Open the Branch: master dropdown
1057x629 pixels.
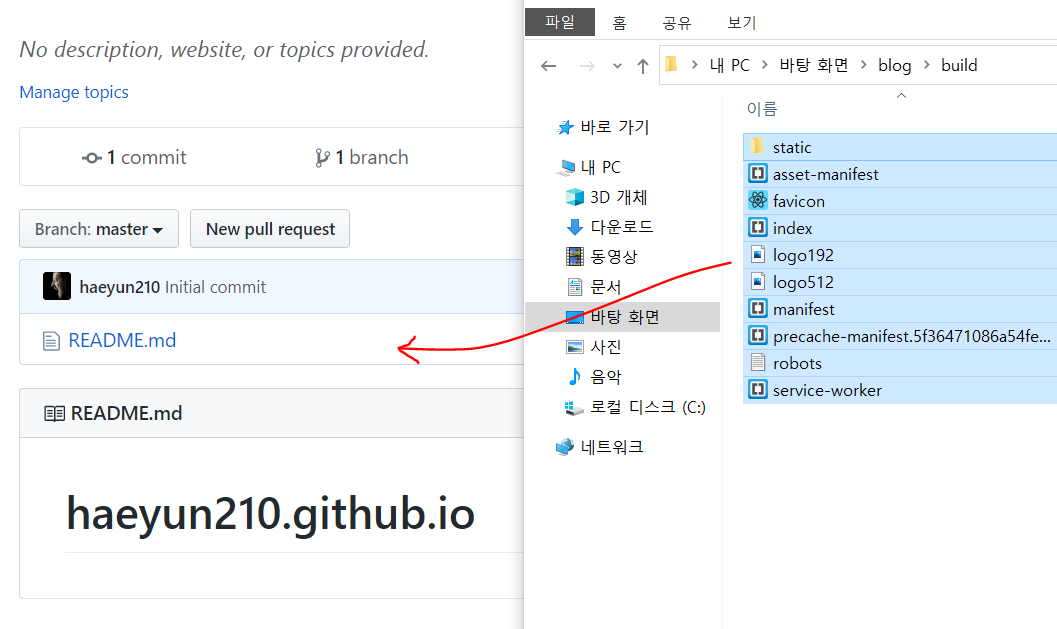tap(99, 229)
